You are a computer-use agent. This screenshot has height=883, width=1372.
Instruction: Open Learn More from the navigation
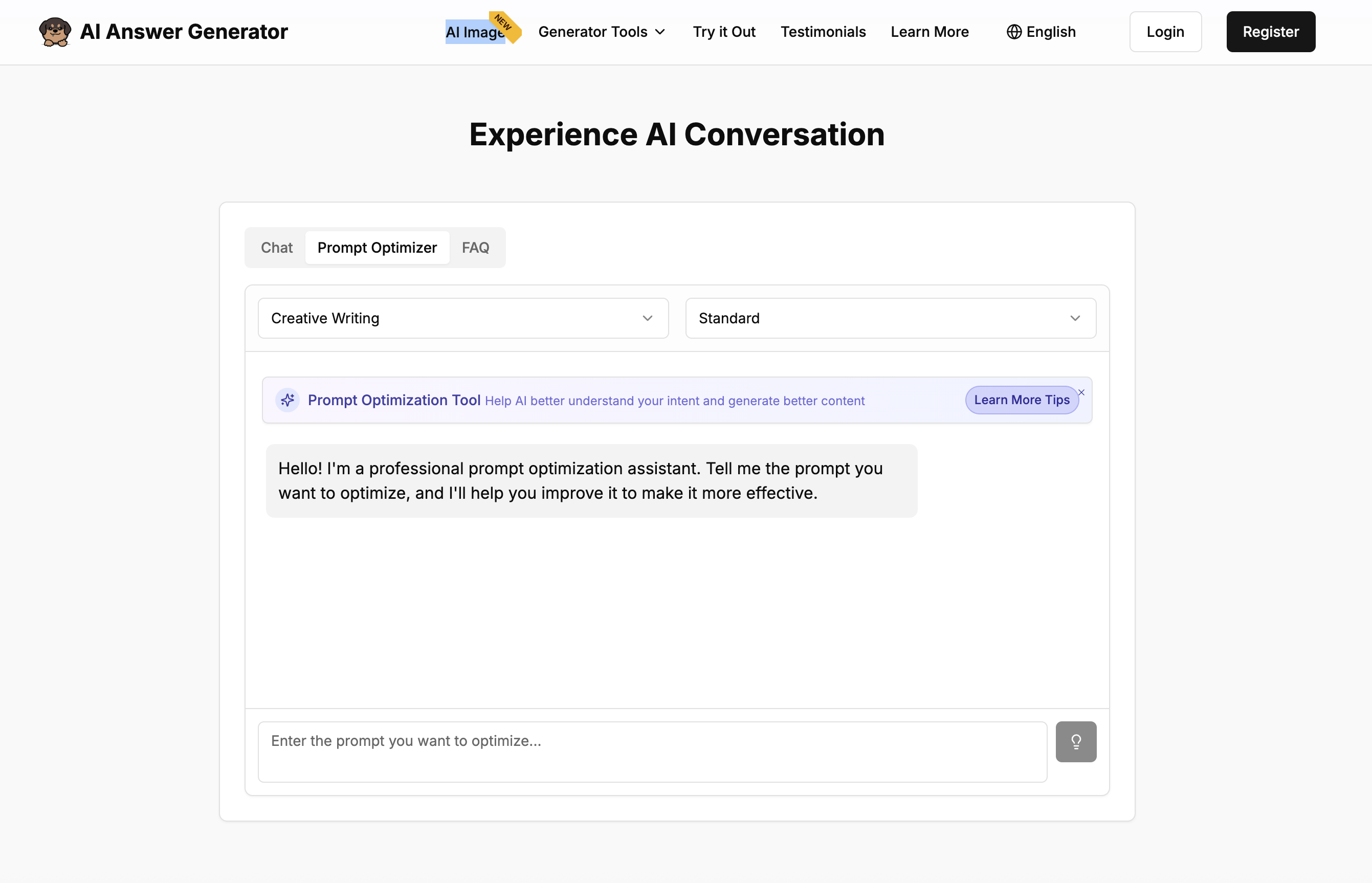click(x=929, y=32)
